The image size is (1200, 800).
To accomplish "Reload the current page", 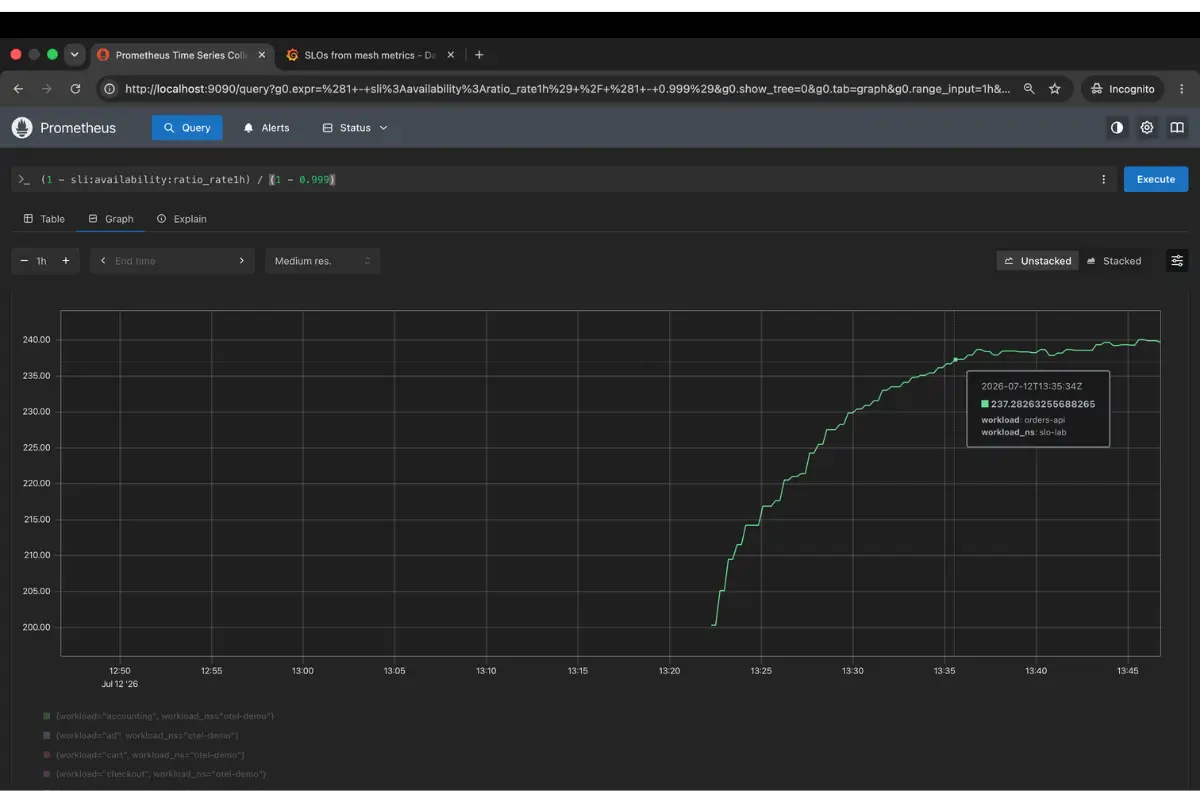I will [x=75, y=89].
